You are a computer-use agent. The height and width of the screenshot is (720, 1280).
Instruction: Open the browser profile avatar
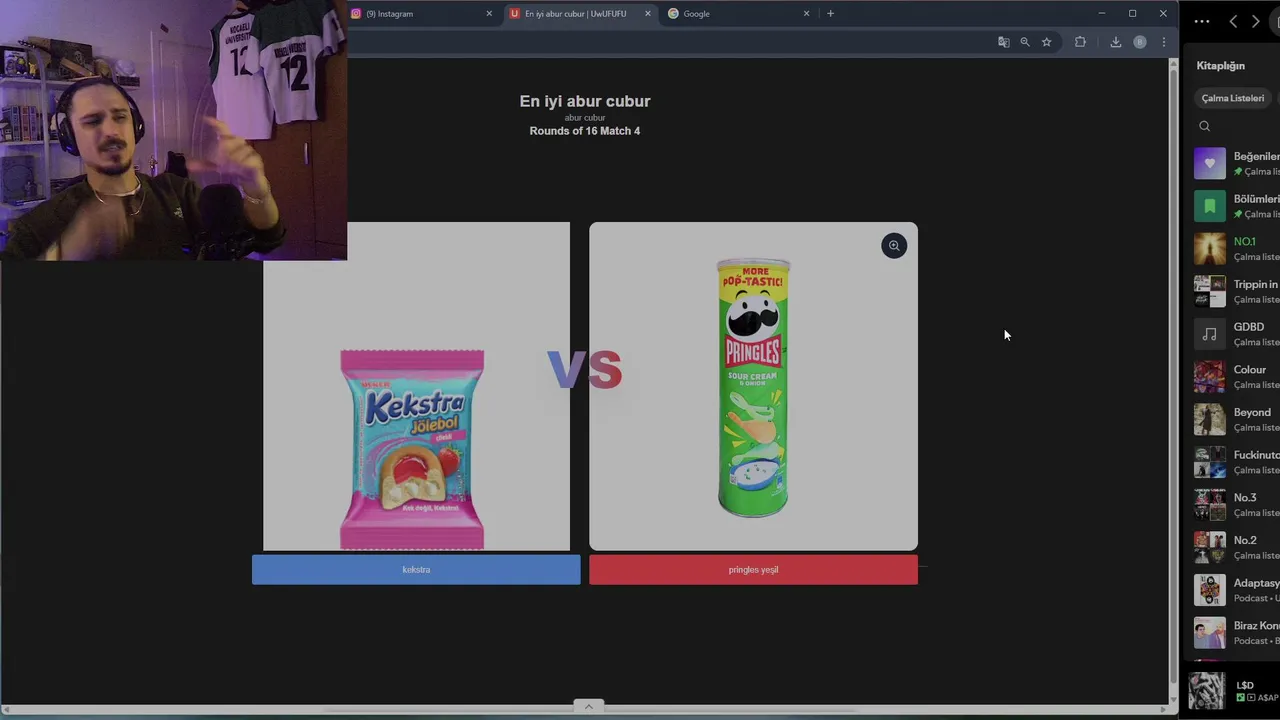click(1140, 42)
